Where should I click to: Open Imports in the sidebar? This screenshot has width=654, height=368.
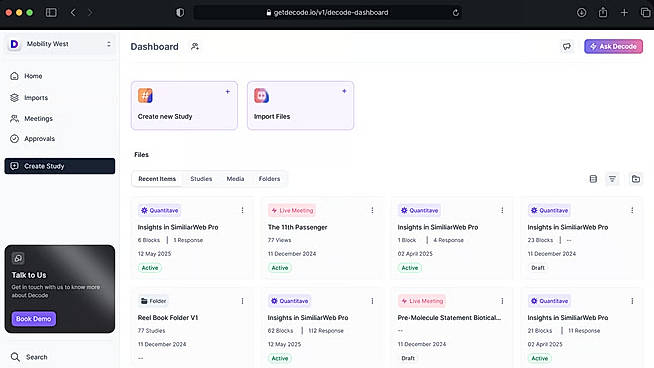click(36, 98)
